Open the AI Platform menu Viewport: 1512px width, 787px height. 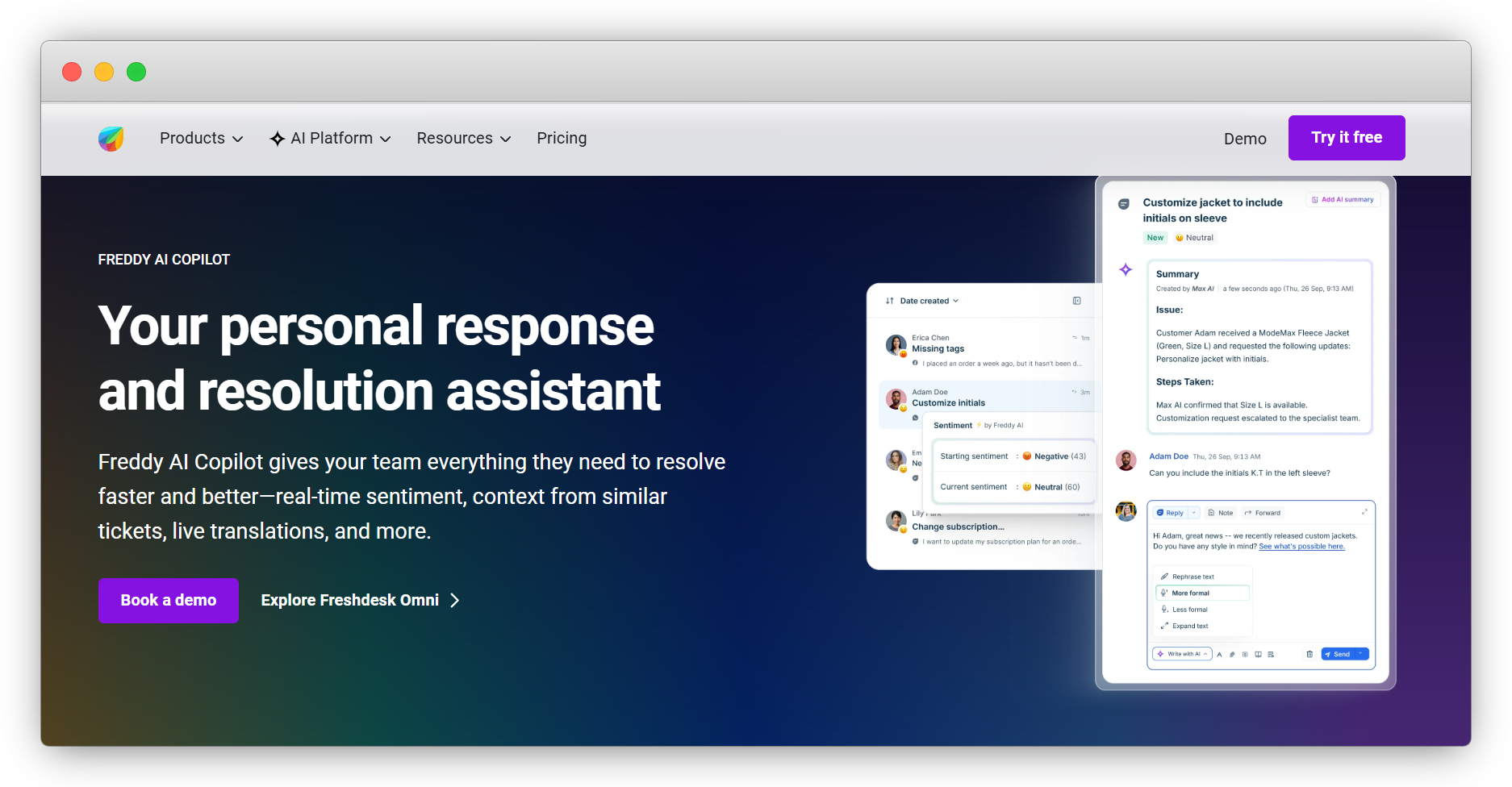[330, 139]
